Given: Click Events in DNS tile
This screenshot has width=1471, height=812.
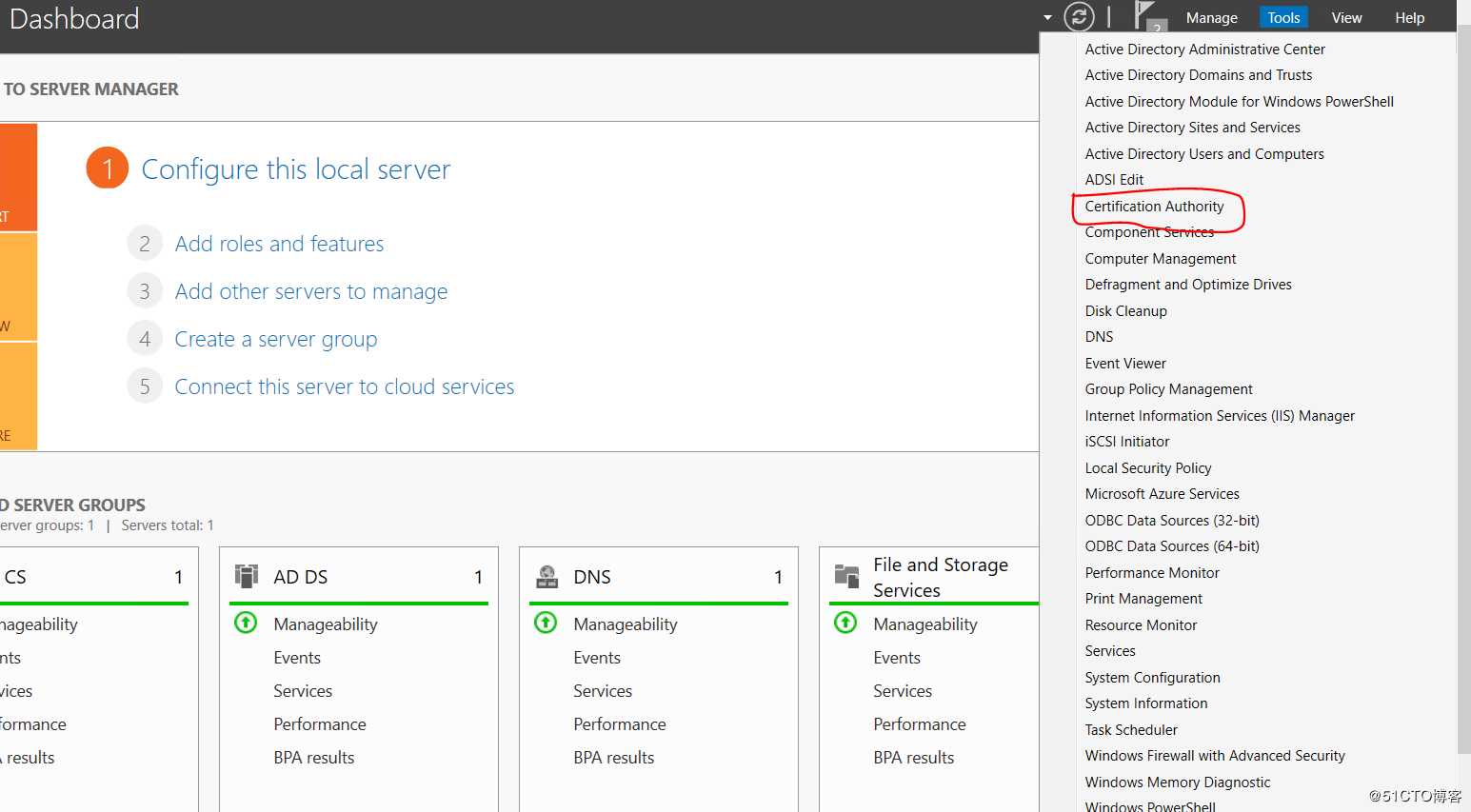Looking at the screenshot, I should click(x=597, y=658).
